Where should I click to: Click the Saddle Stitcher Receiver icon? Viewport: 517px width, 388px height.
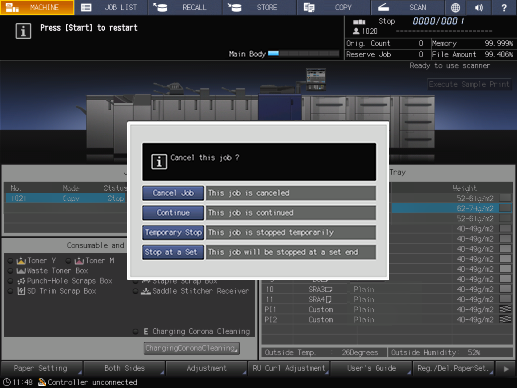point(146,291)
